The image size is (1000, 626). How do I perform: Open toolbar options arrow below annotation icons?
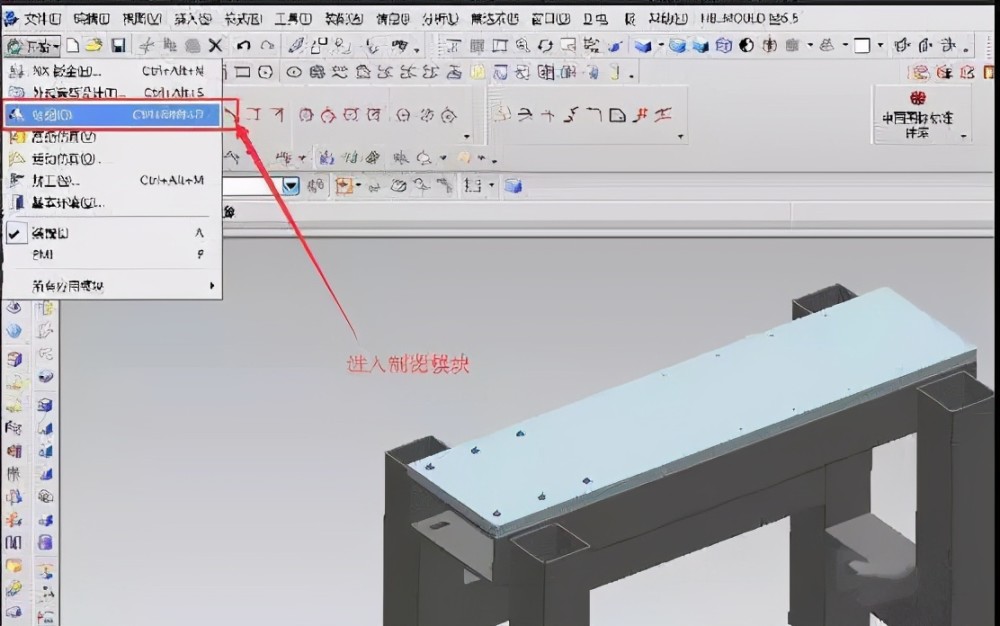(680, 136)
